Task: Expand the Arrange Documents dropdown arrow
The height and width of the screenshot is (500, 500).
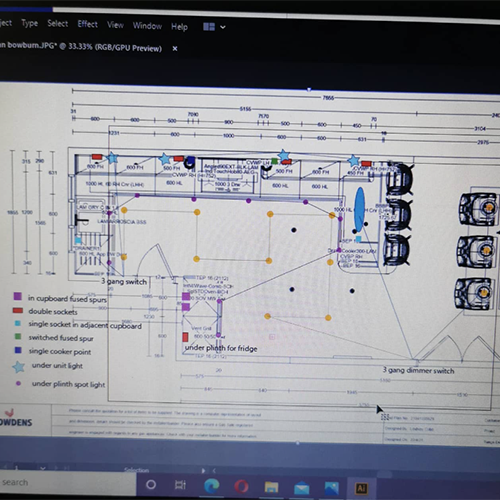Action: (x=223, y=27)
